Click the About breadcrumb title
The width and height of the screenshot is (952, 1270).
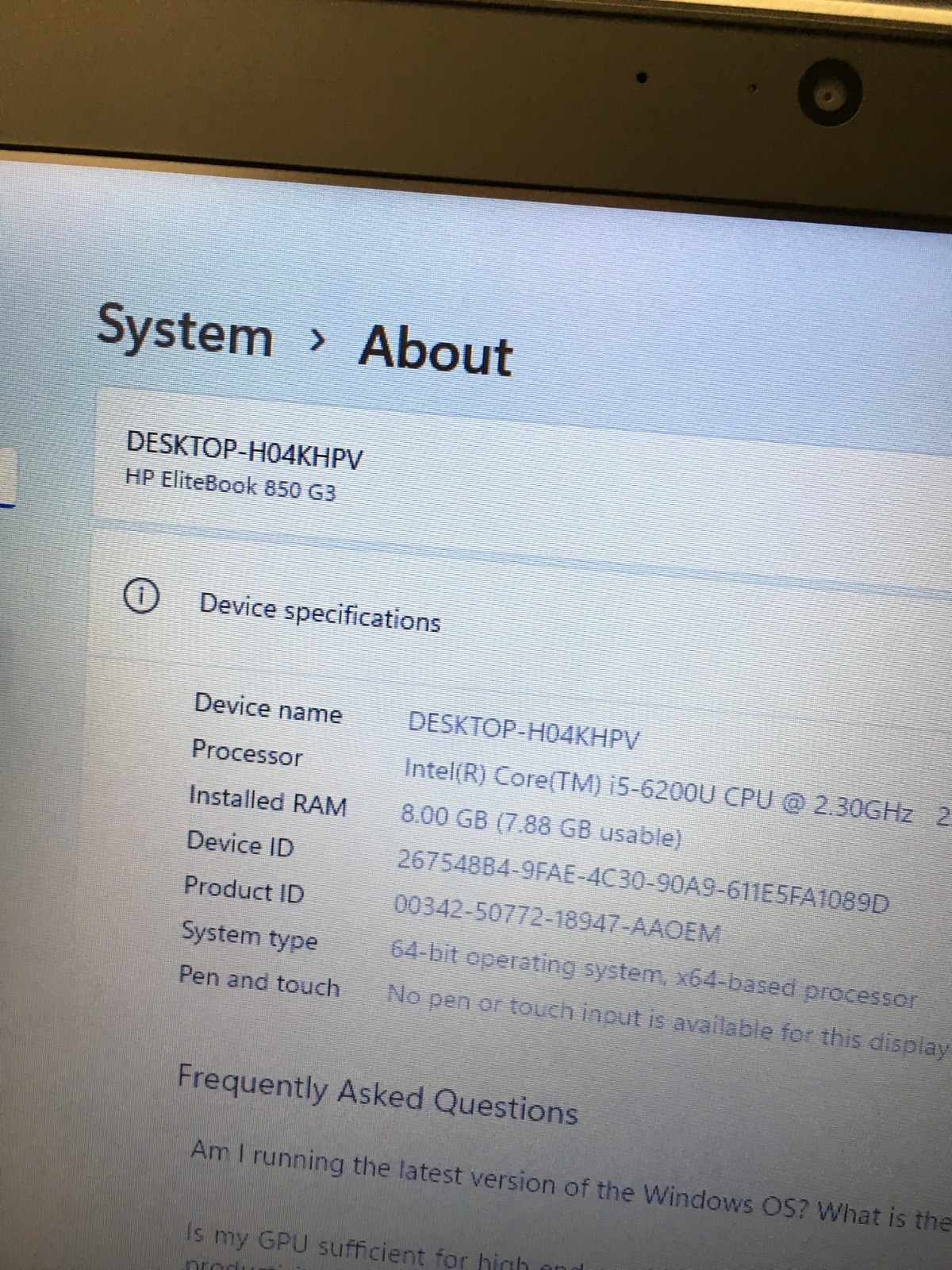coord(436,349)
